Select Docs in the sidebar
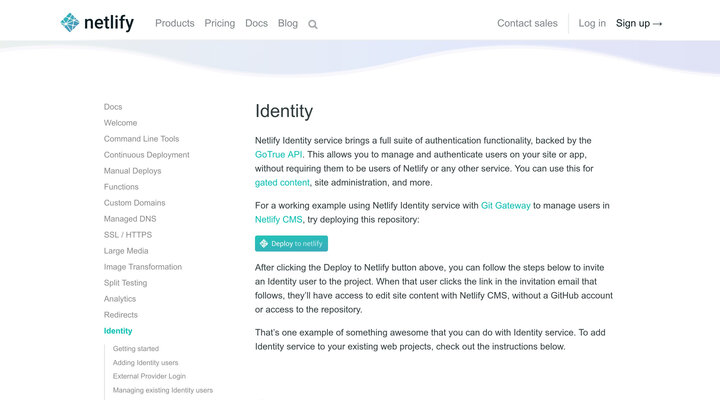The width and height of the screenshot is (720, 400). click(113, 107)
